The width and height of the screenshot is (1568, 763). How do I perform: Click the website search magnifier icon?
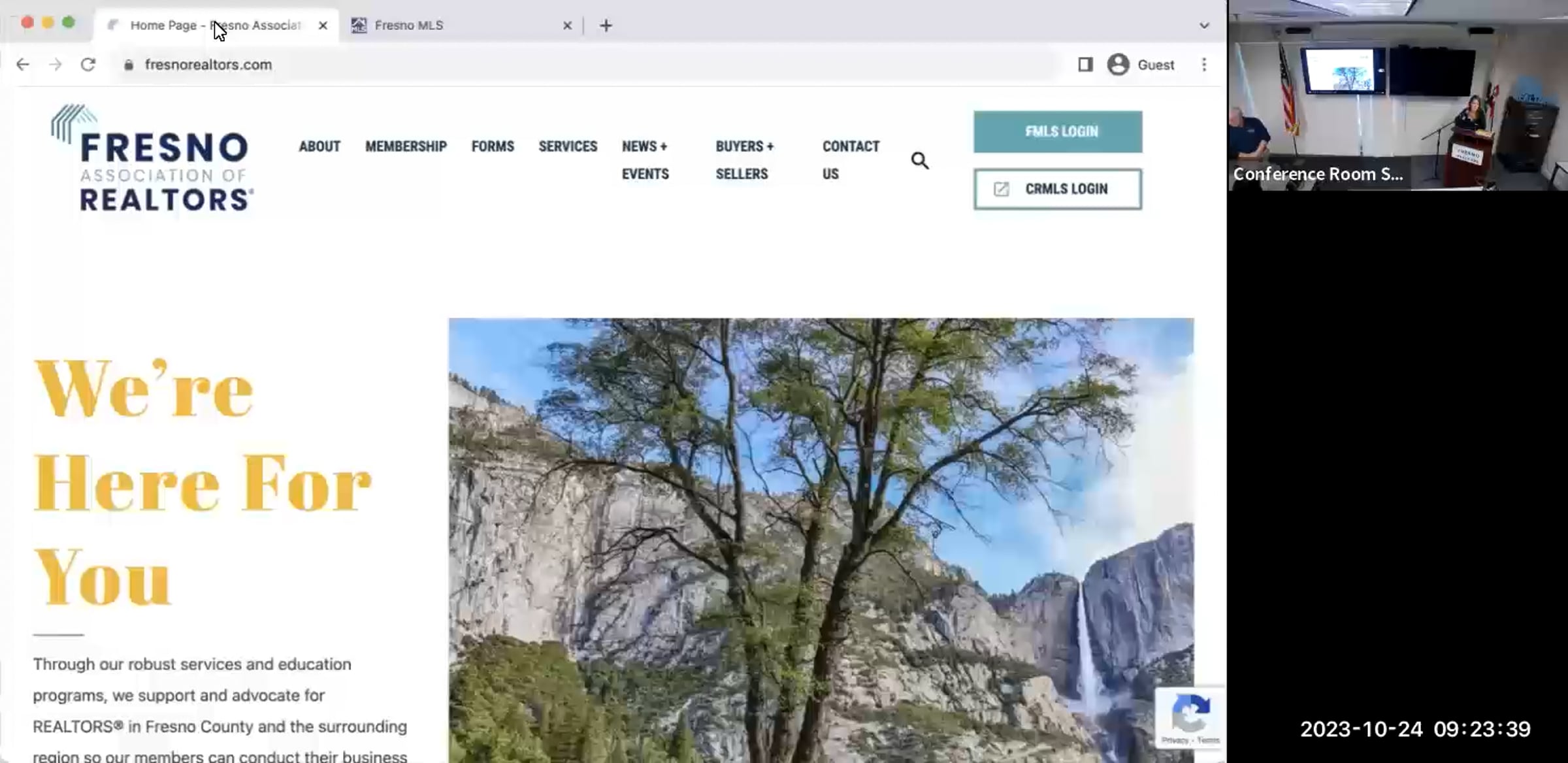click(x=920, y=161)
